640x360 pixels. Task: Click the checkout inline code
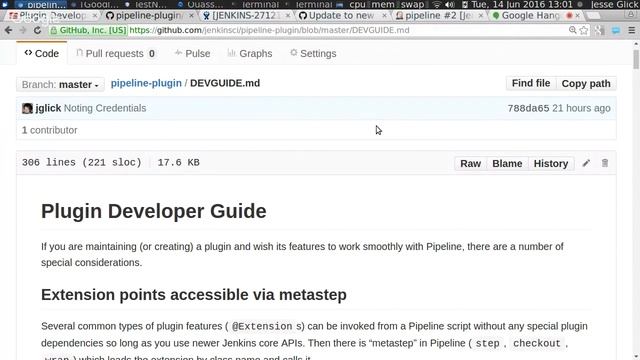coord(537,343)
